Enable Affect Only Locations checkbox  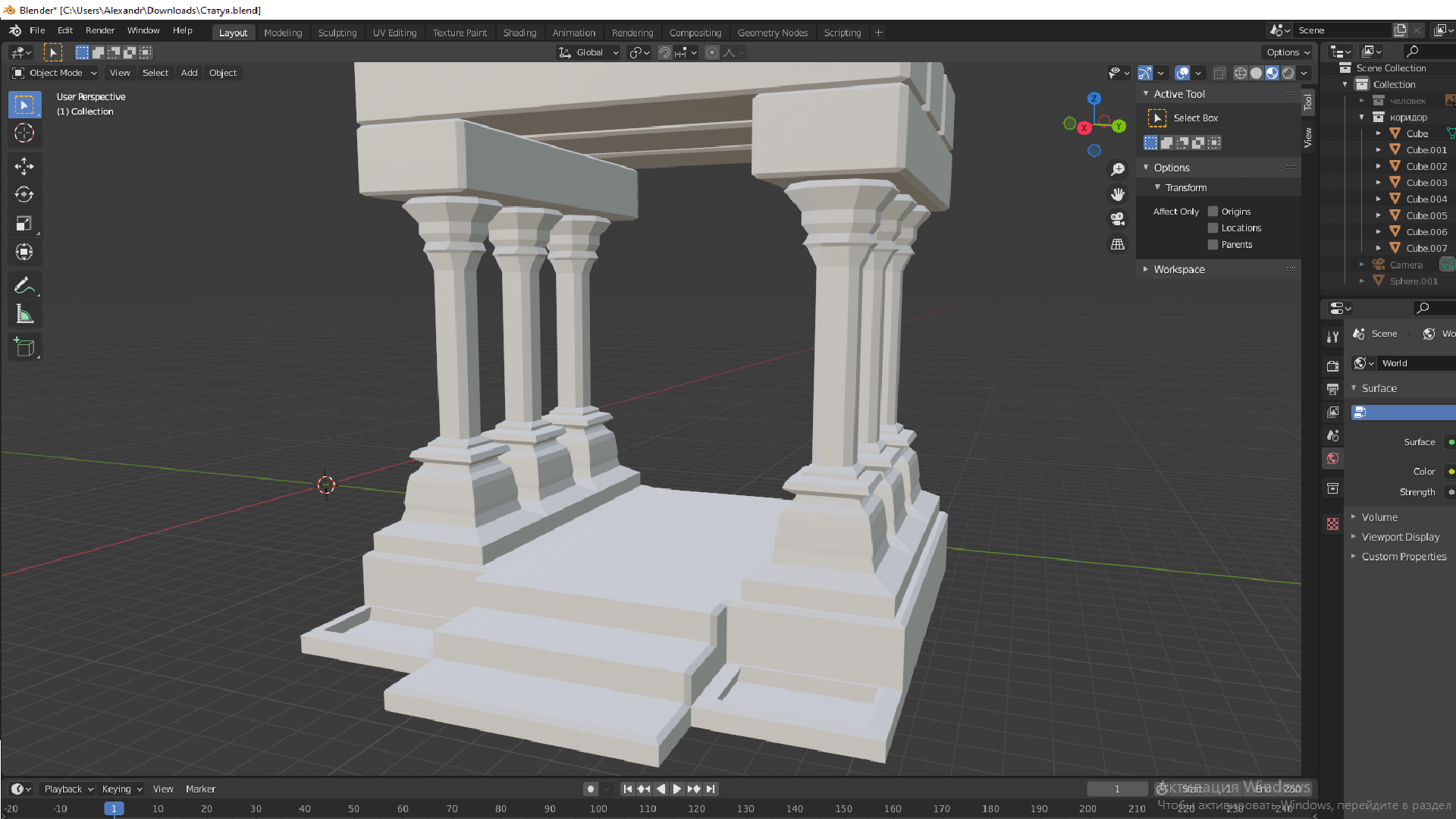pyautogui.click(x=1213, y=228)
